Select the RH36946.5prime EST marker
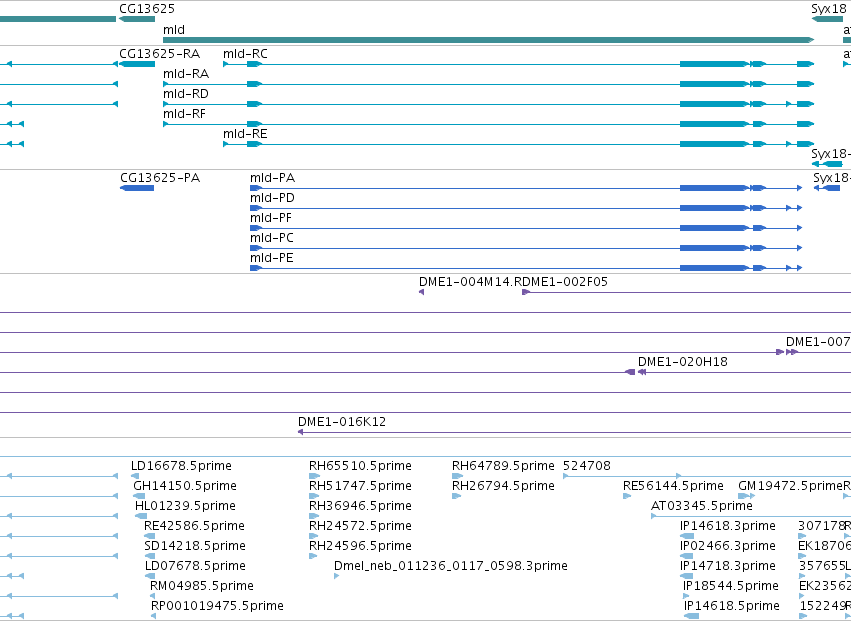The width and height of the screenshot is (851, 621). click(313, 516)
